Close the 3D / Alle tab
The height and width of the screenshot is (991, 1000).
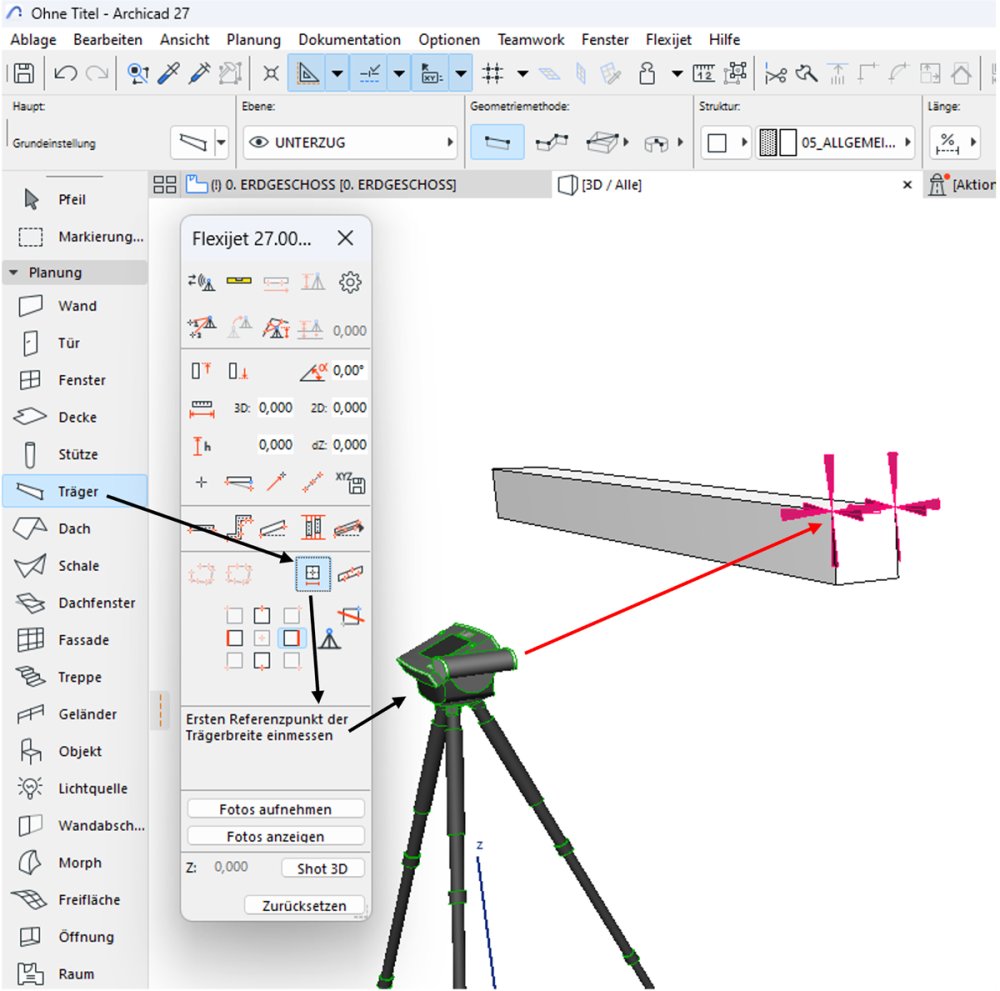[x=908, y=185]
